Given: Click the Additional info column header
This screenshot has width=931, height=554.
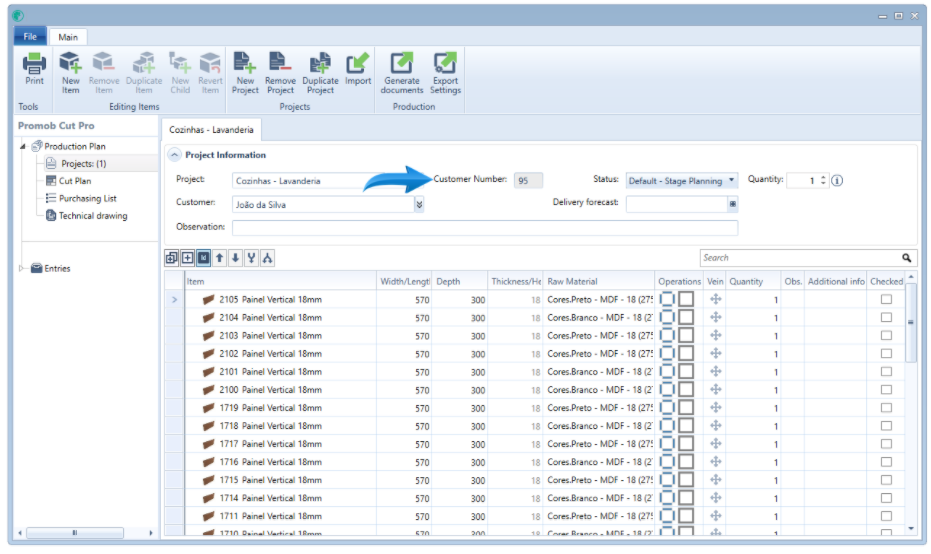Looking at the screenshot, I should tap(836, 281).
